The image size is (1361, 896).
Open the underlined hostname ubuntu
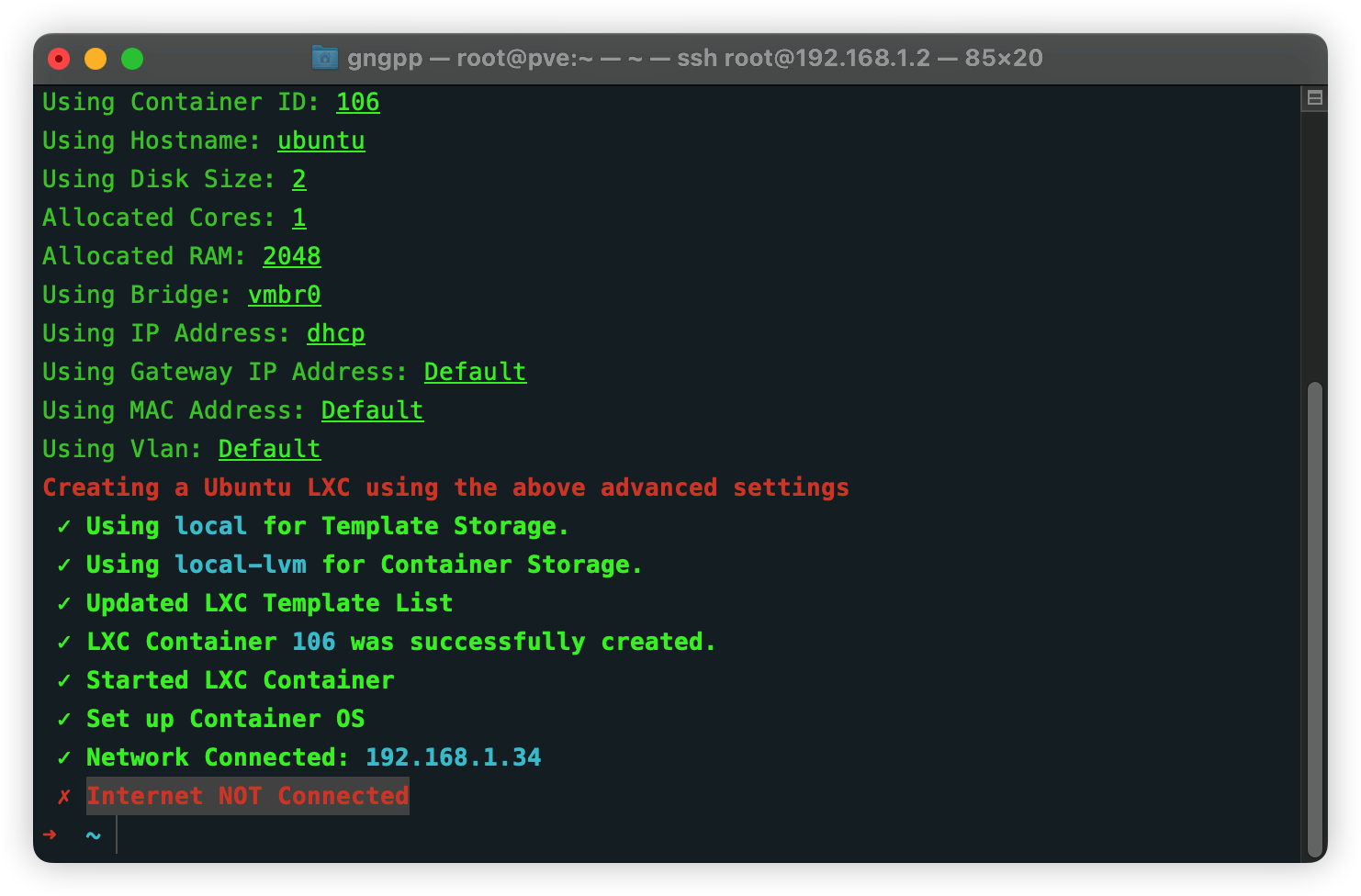321,140
